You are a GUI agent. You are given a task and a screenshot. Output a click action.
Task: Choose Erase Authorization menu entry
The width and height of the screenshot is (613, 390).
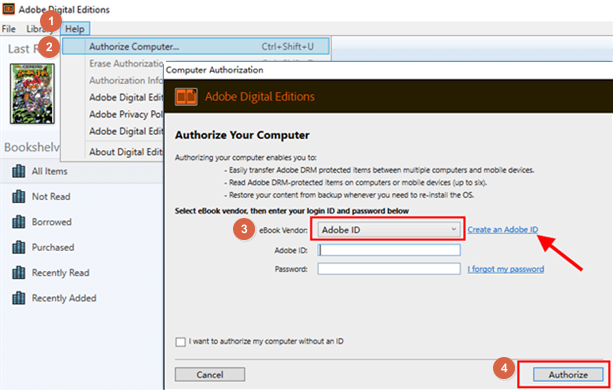[x=126, y=63]
